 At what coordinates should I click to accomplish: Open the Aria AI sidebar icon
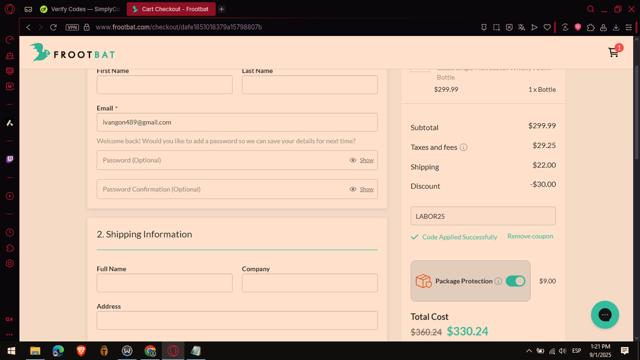[x=10, y=123]
